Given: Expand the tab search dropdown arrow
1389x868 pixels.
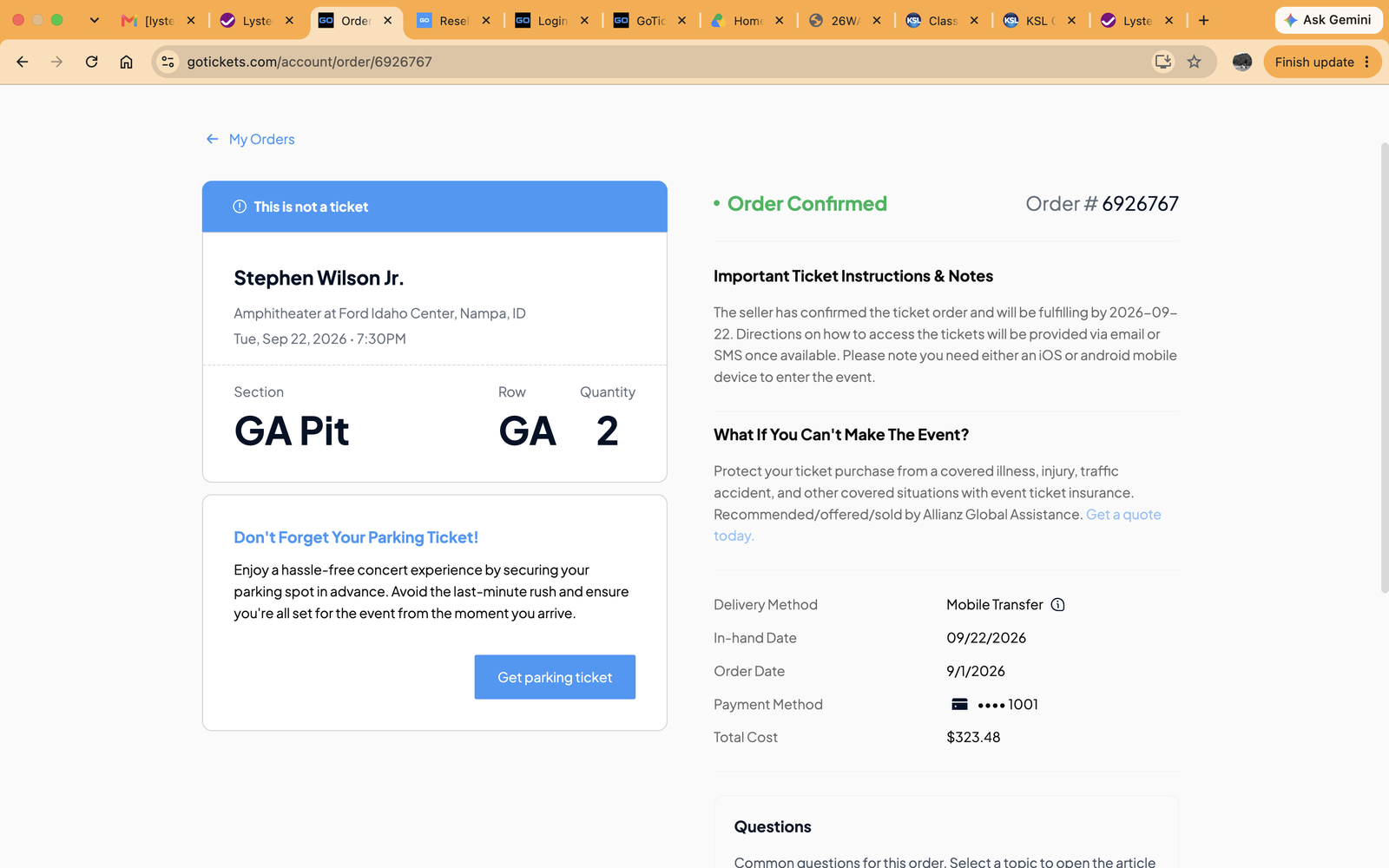Looking at the screenshot, I should pos(94,20).
